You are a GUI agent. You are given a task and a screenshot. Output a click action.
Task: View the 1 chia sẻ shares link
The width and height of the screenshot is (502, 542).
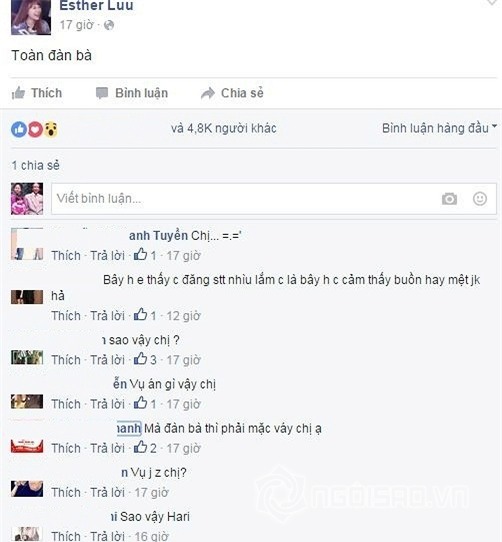click(36, 165)
